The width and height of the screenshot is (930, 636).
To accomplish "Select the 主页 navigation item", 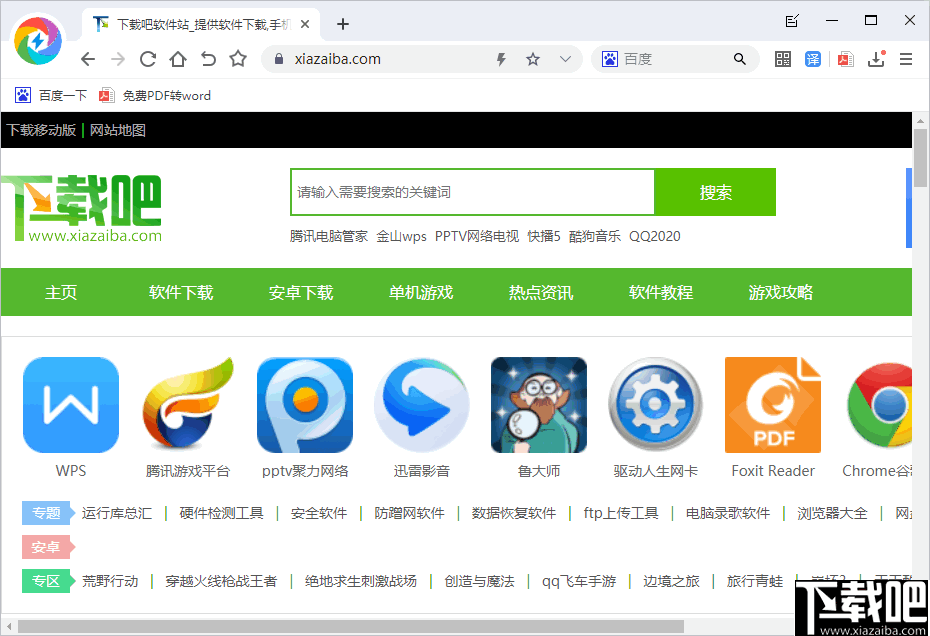I will tap(61, 292).
